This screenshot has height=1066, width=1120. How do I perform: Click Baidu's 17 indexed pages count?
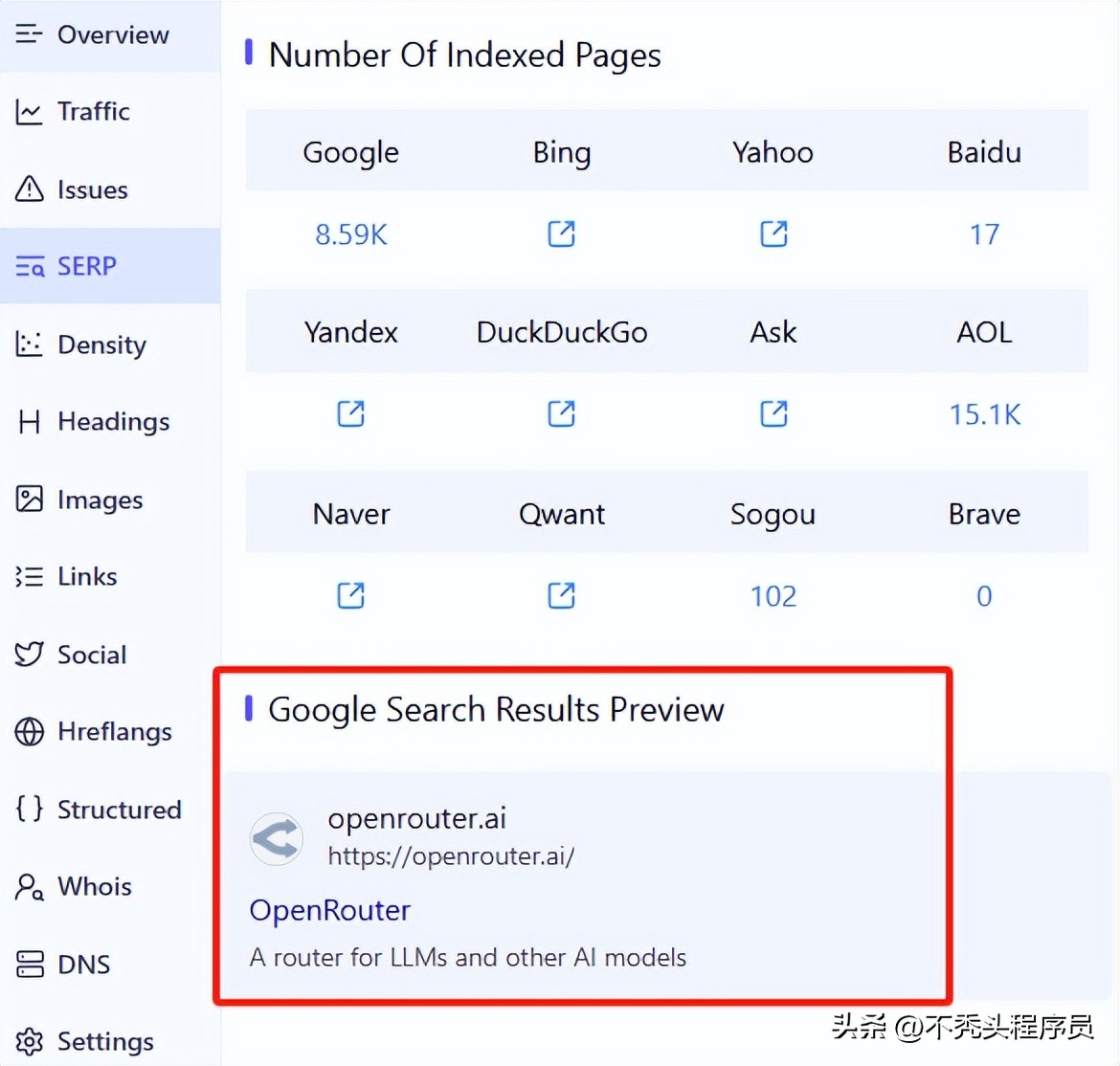(984, 234)
